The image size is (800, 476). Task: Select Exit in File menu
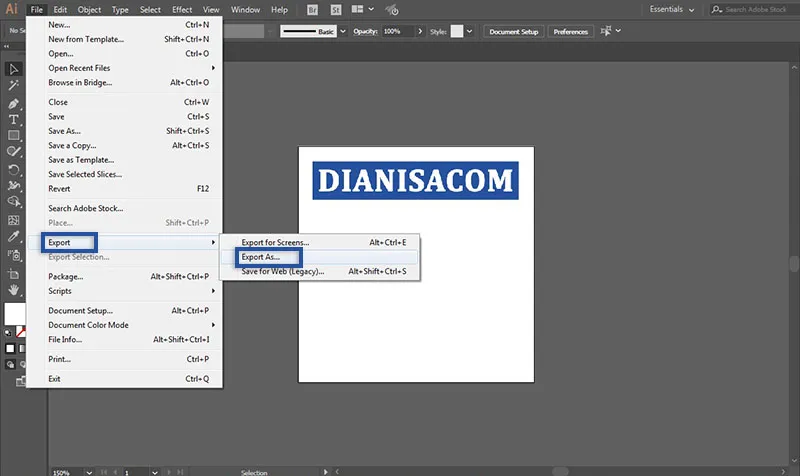[x=124, y=379]
